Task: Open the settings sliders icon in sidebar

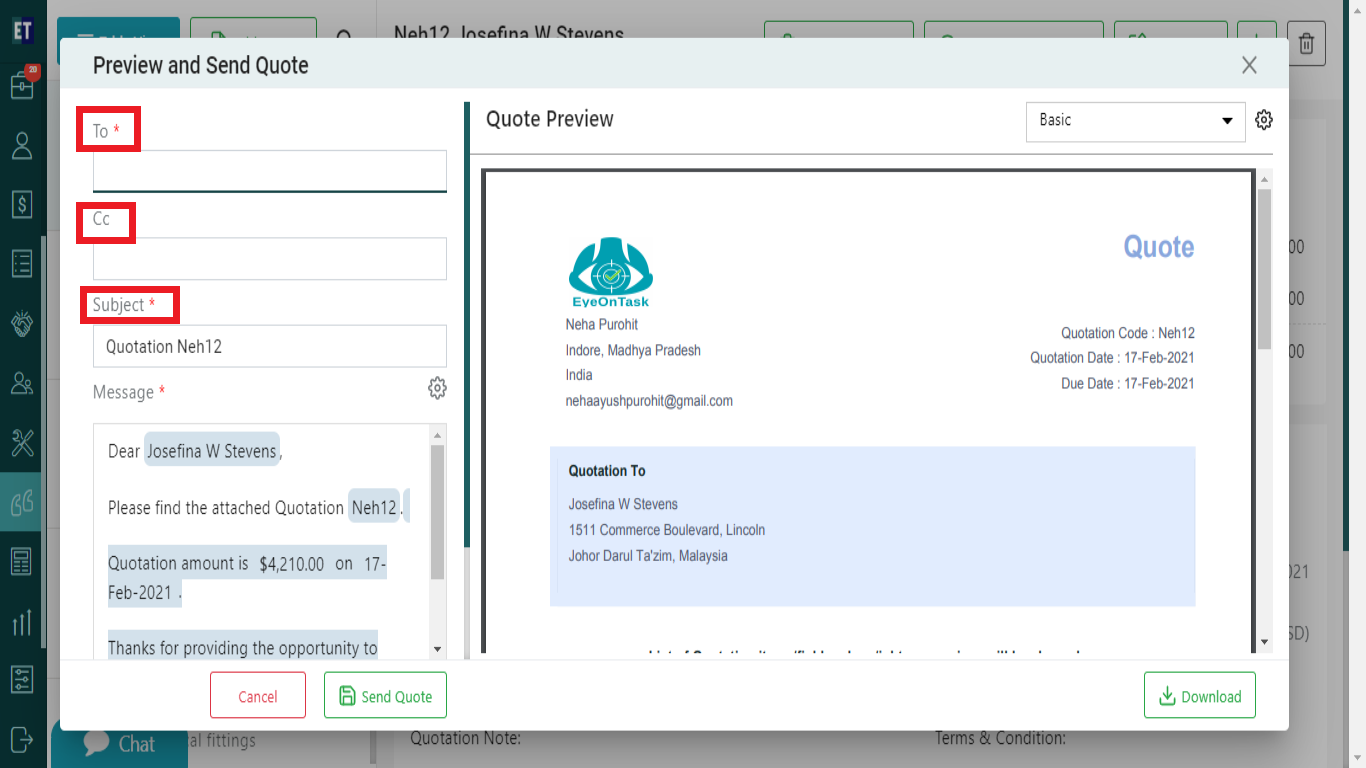Action: click(x=22, y=680)
